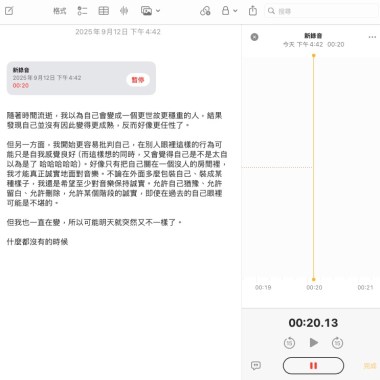The width and height of the screenshot is (380, 380).
Task: Click the 00:19 timeline marker
Action: 263,287
